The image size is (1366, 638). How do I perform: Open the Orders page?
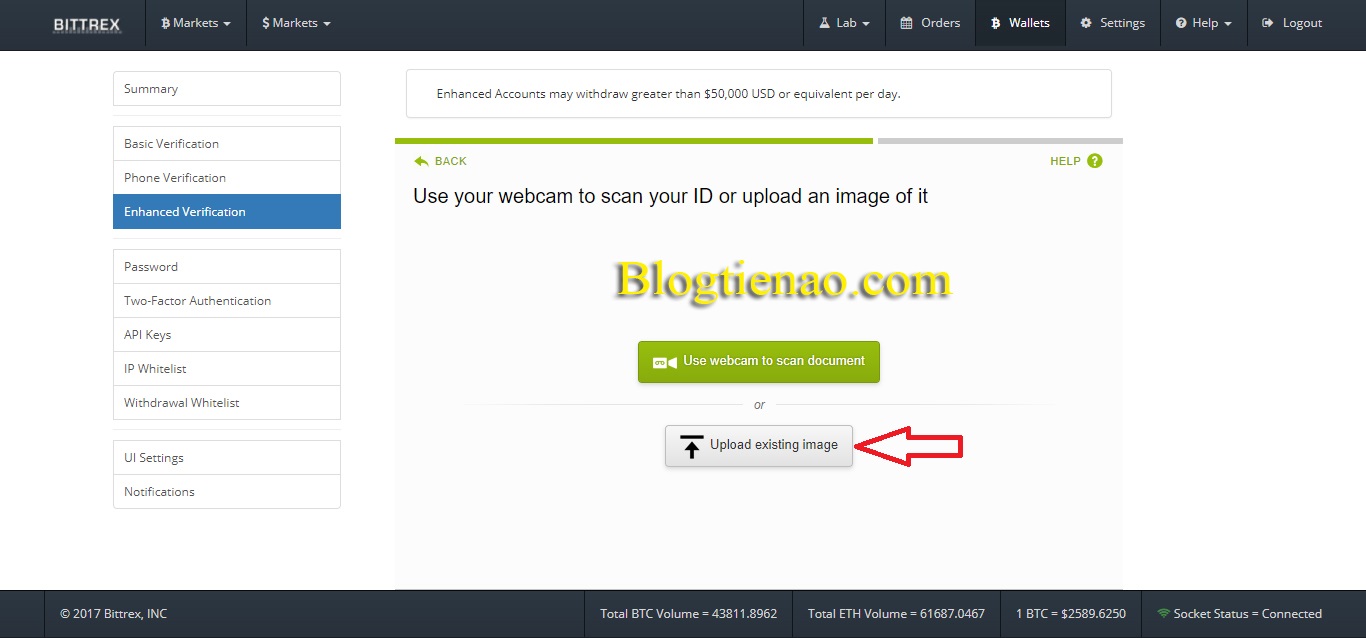[x=930, y=23]
